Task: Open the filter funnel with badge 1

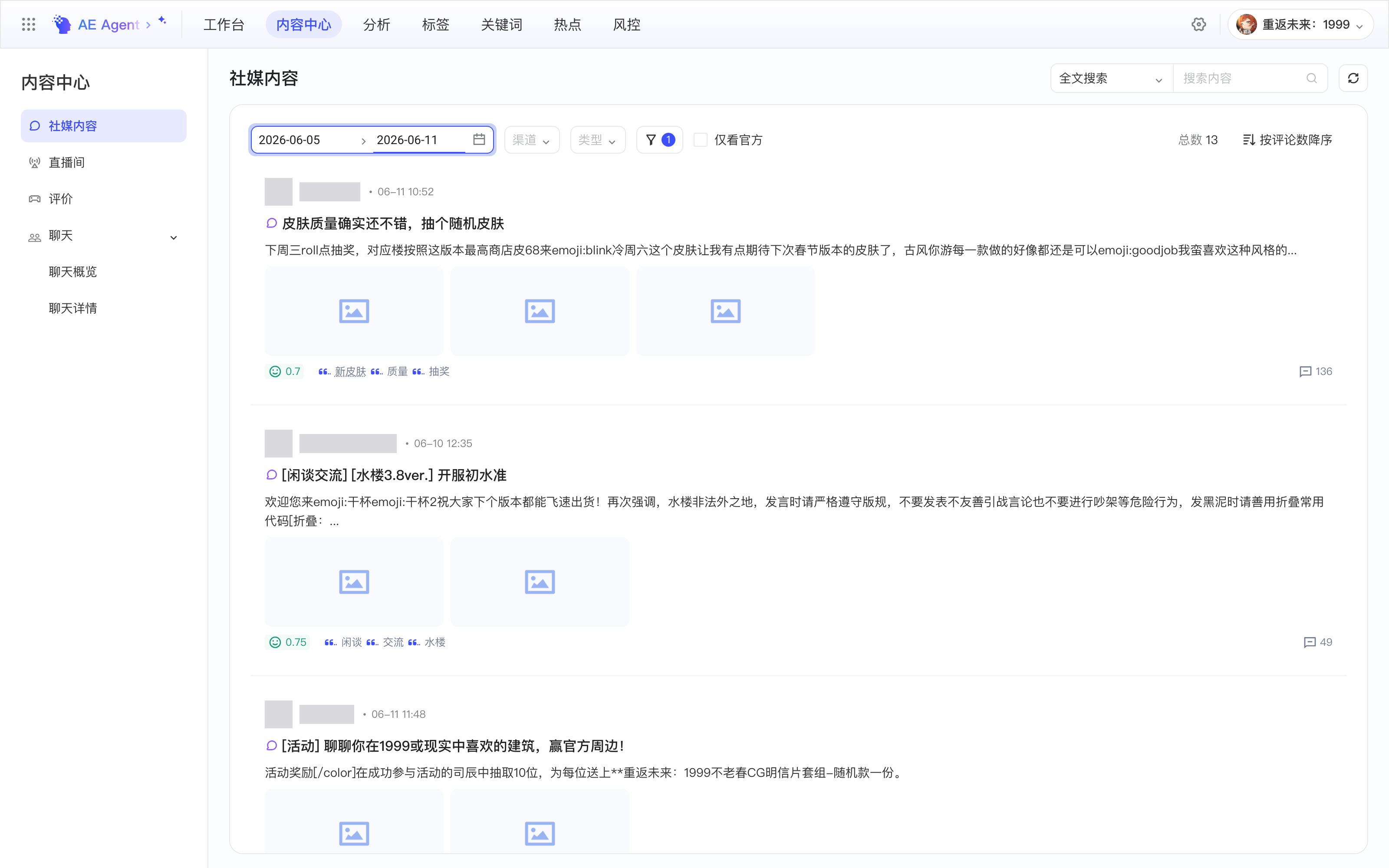Action: (659, 139)
